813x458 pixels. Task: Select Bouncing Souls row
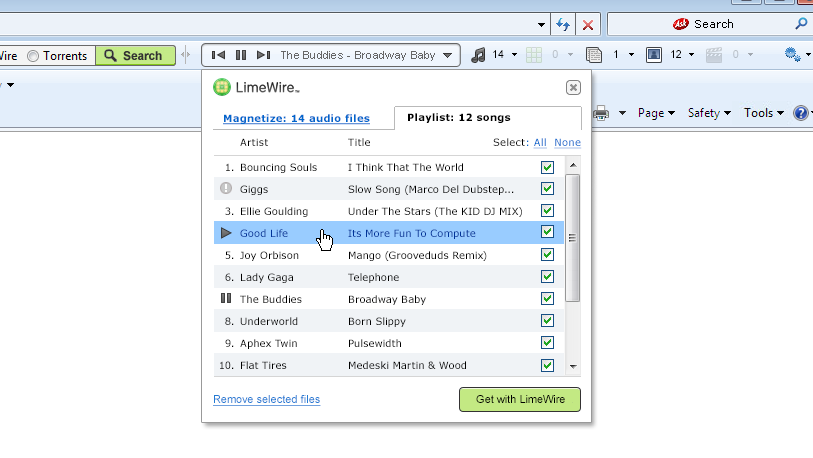pyautogui.click(x=389, y=167)
